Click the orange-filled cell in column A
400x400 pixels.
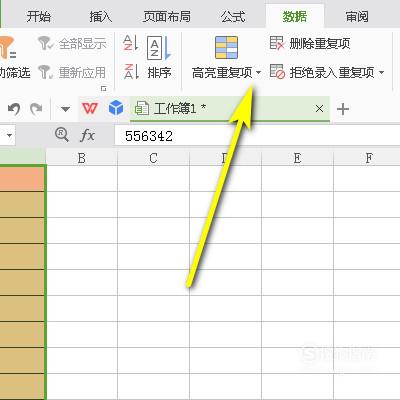[x=22, y=179]
